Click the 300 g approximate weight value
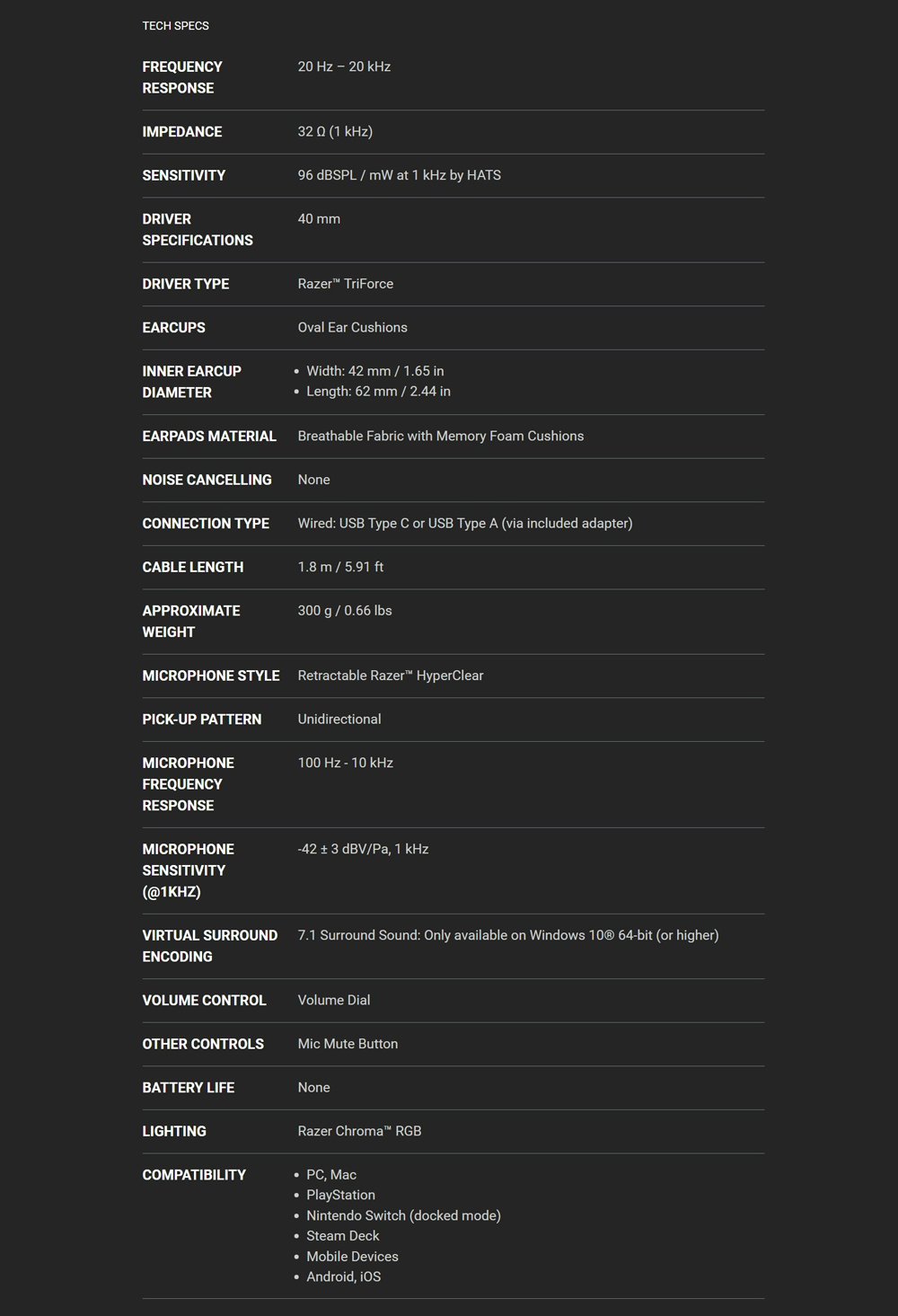The image size is (898, 1316). (345, 611)
